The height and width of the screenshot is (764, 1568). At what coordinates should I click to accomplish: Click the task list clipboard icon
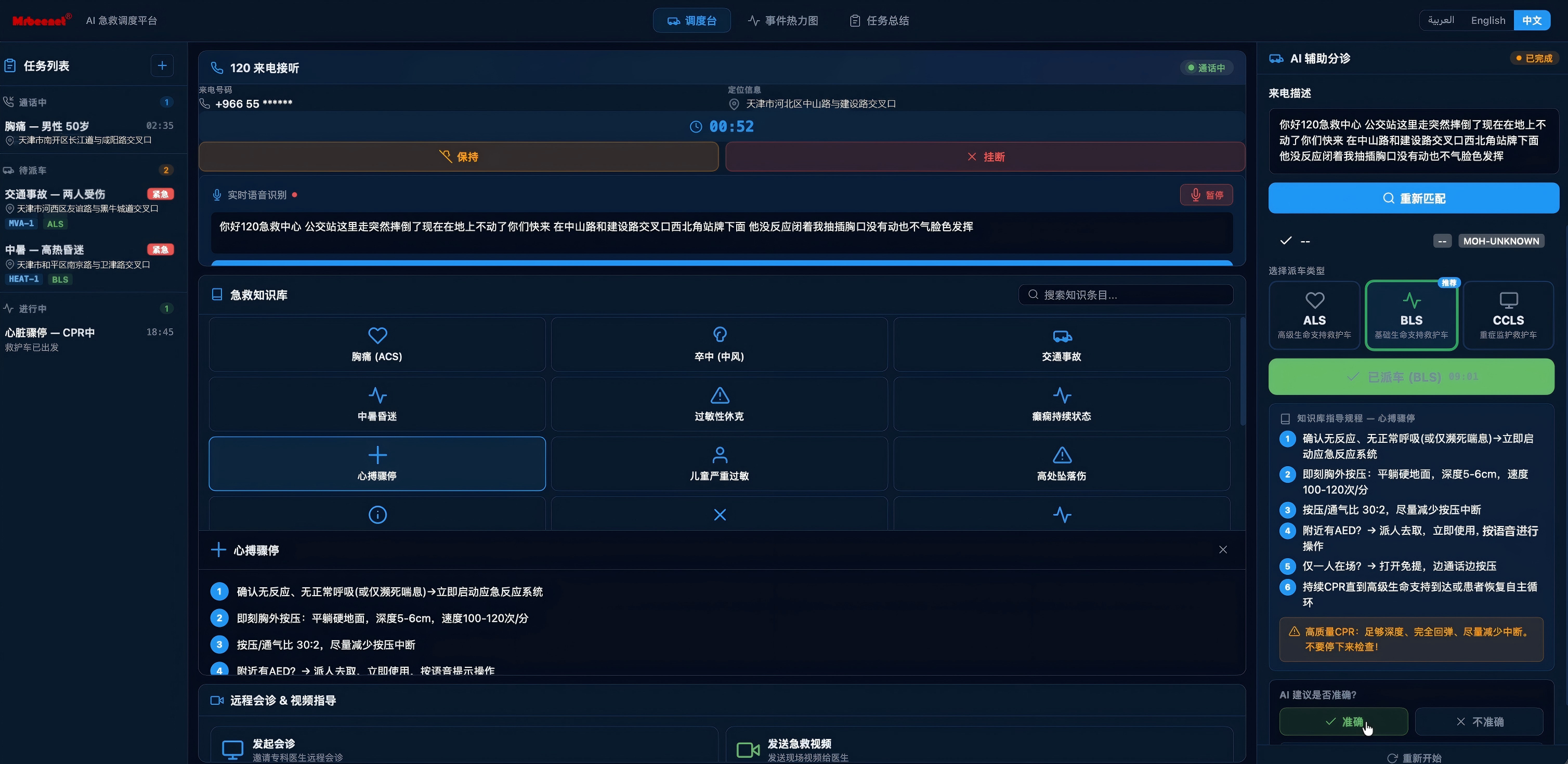tap(10, 65)
